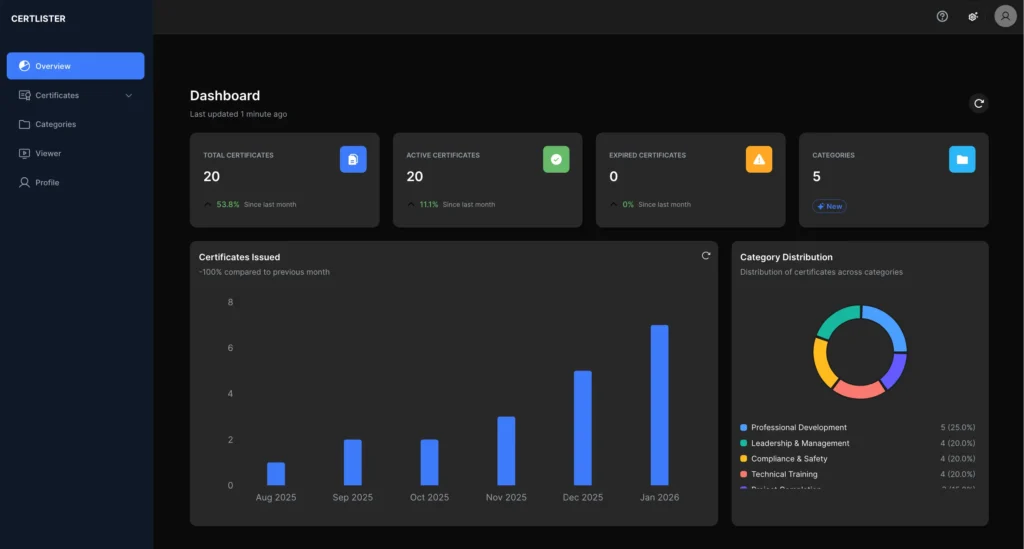Click the settings gear icon in header

(x=973, y=16)
